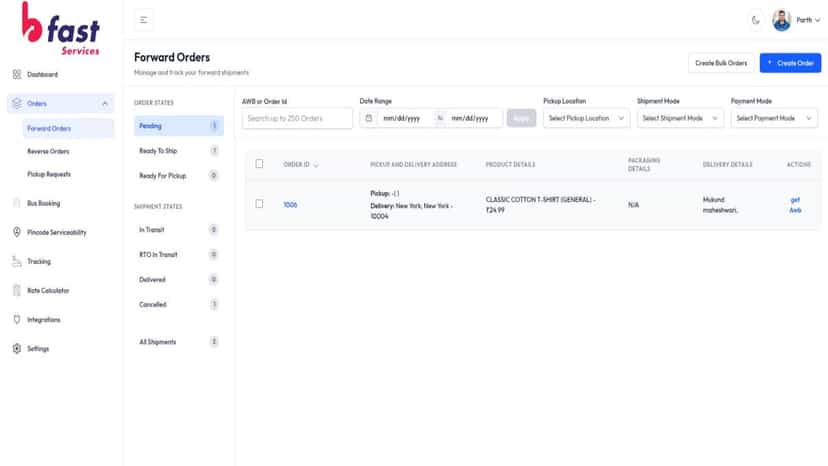Click the calendar icon in Date Range
The width and height of the screenshot is (828, 466).
(369, 118)
